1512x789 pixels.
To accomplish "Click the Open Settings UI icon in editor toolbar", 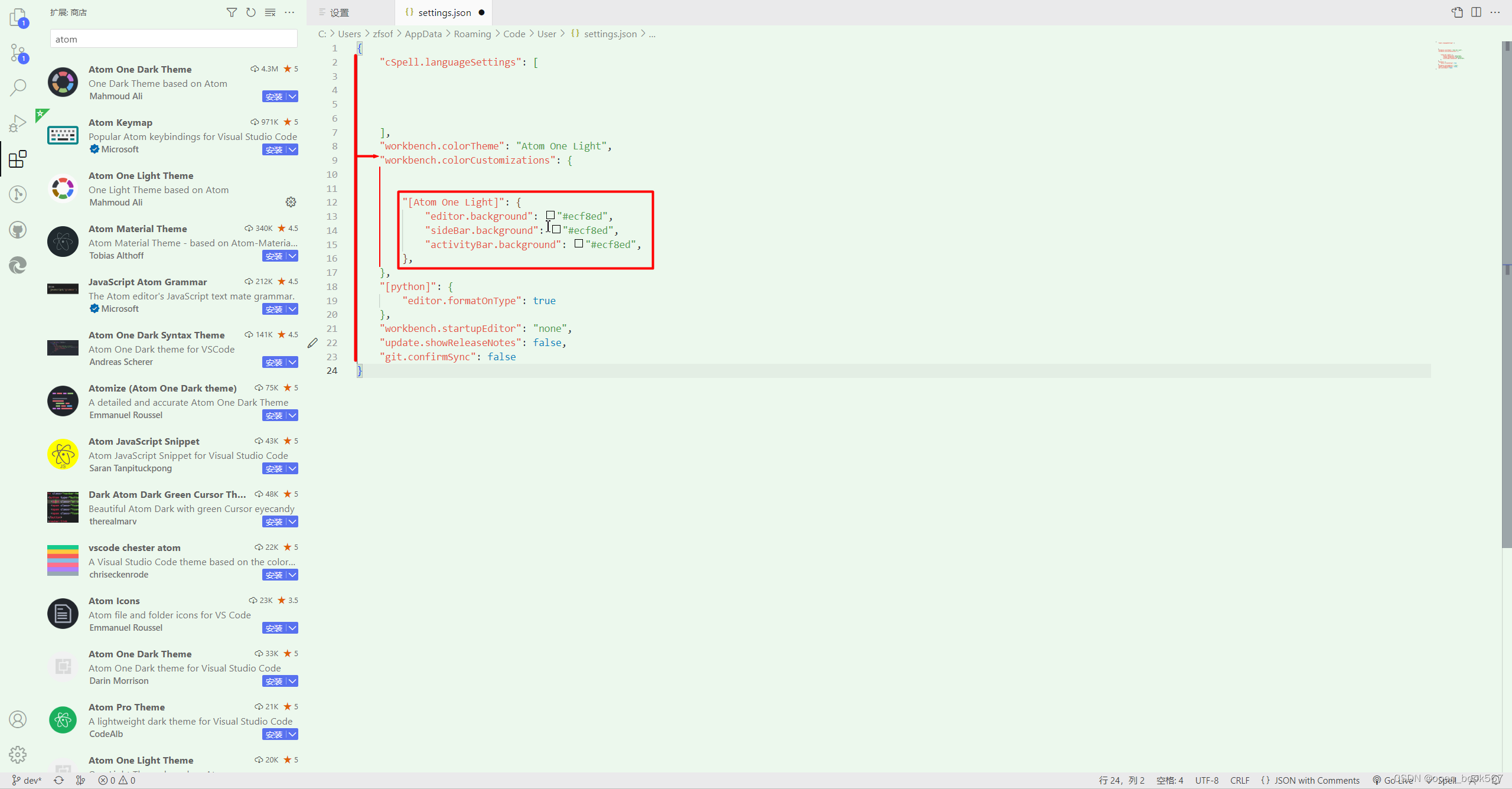I will pos(1457,12).
